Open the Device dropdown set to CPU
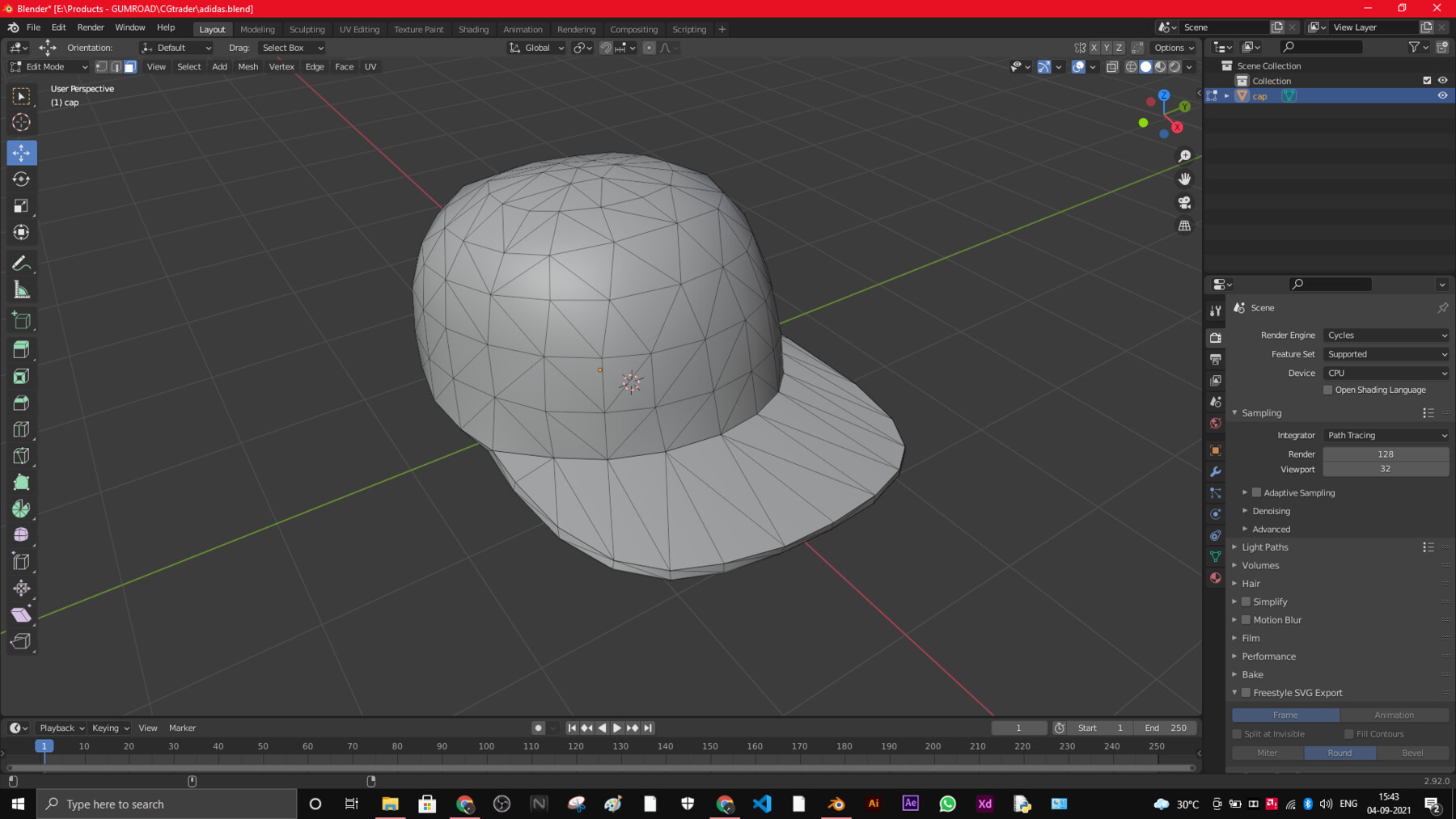 point(1386,373)
